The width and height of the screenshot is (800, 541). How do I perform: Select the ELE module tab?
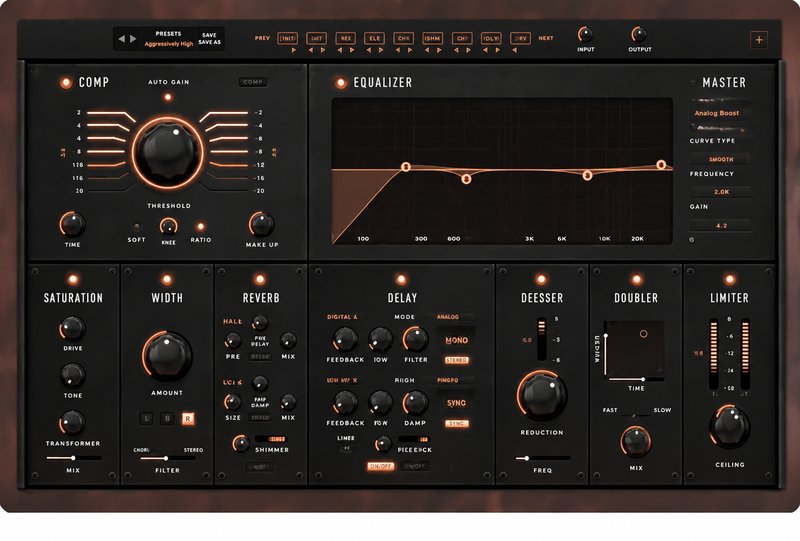374,38
